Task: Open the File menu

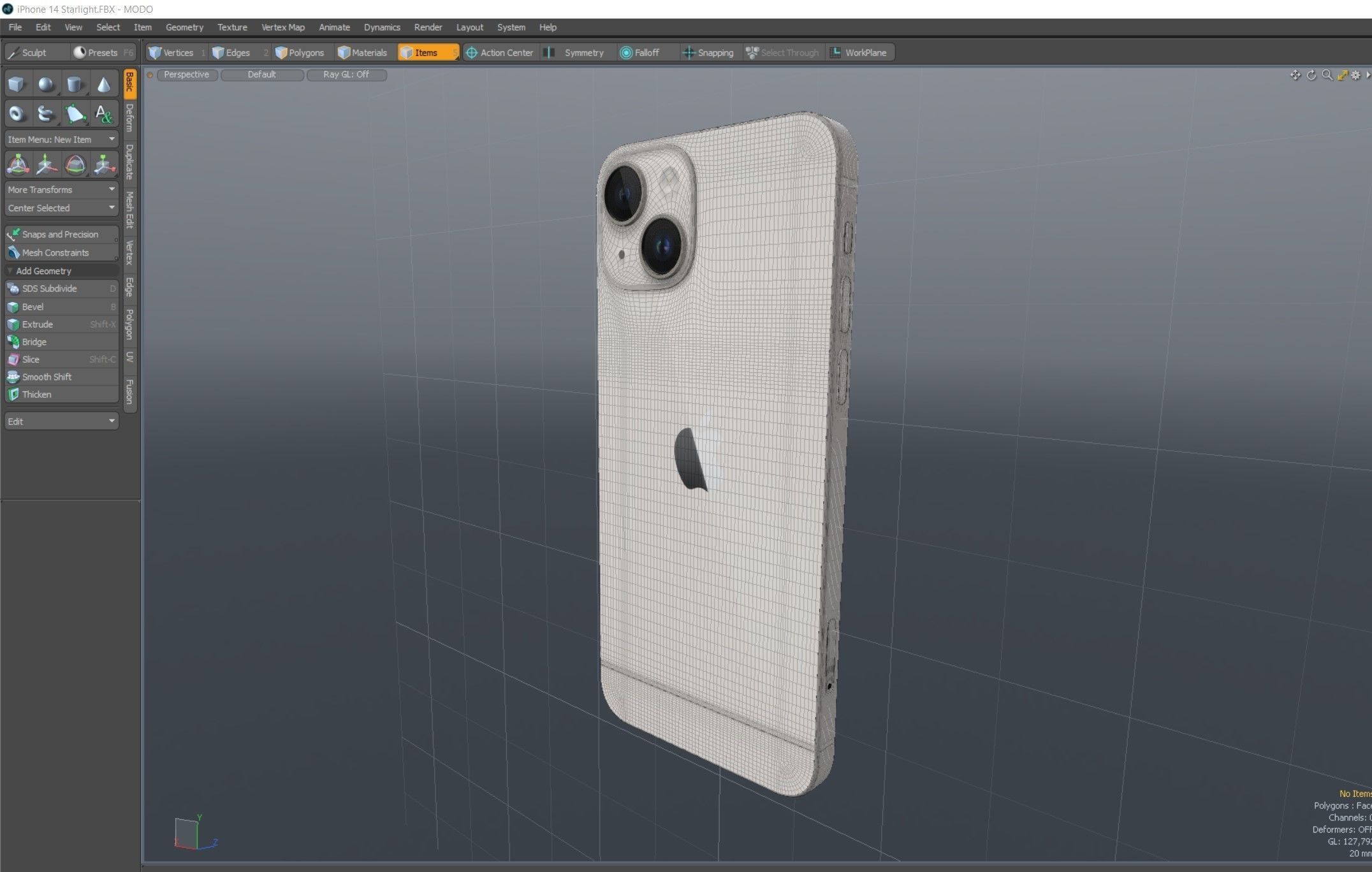Action: tap(15, 27)
